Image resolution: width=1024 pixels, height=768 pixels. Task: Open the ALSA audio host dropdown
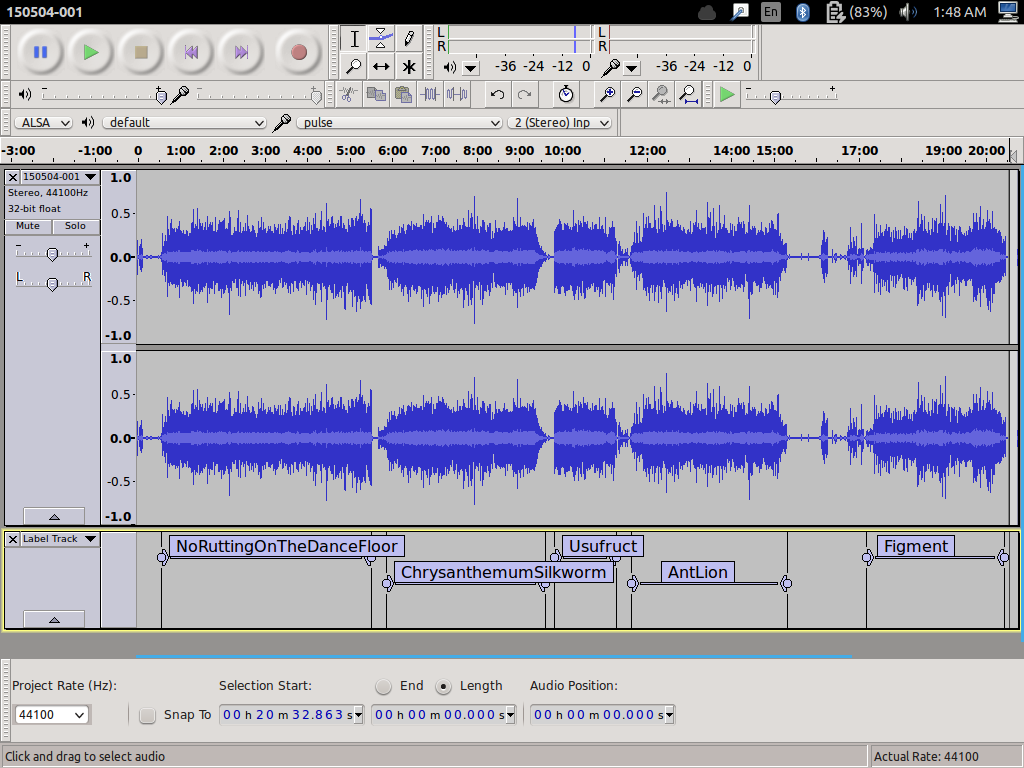pos(43,122)
